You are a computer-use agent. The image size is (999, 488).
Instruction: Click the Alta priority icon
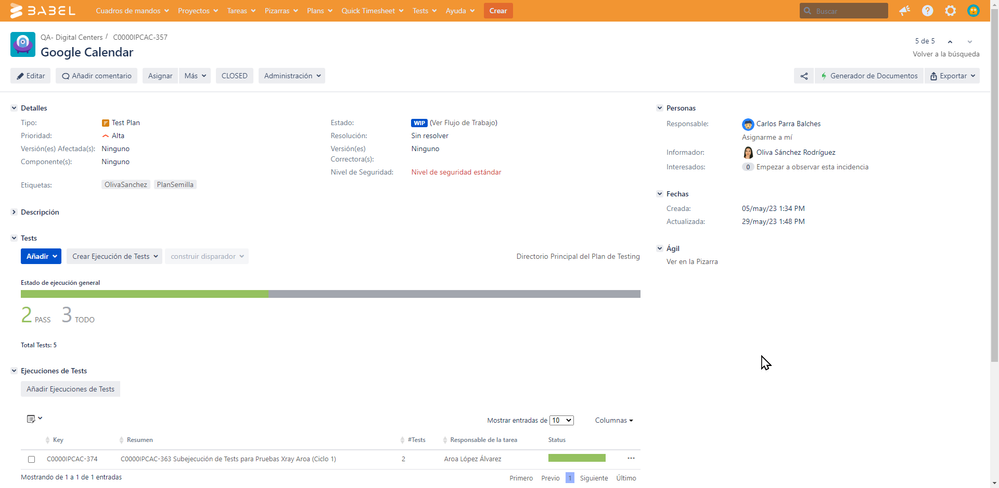point(105,136)
